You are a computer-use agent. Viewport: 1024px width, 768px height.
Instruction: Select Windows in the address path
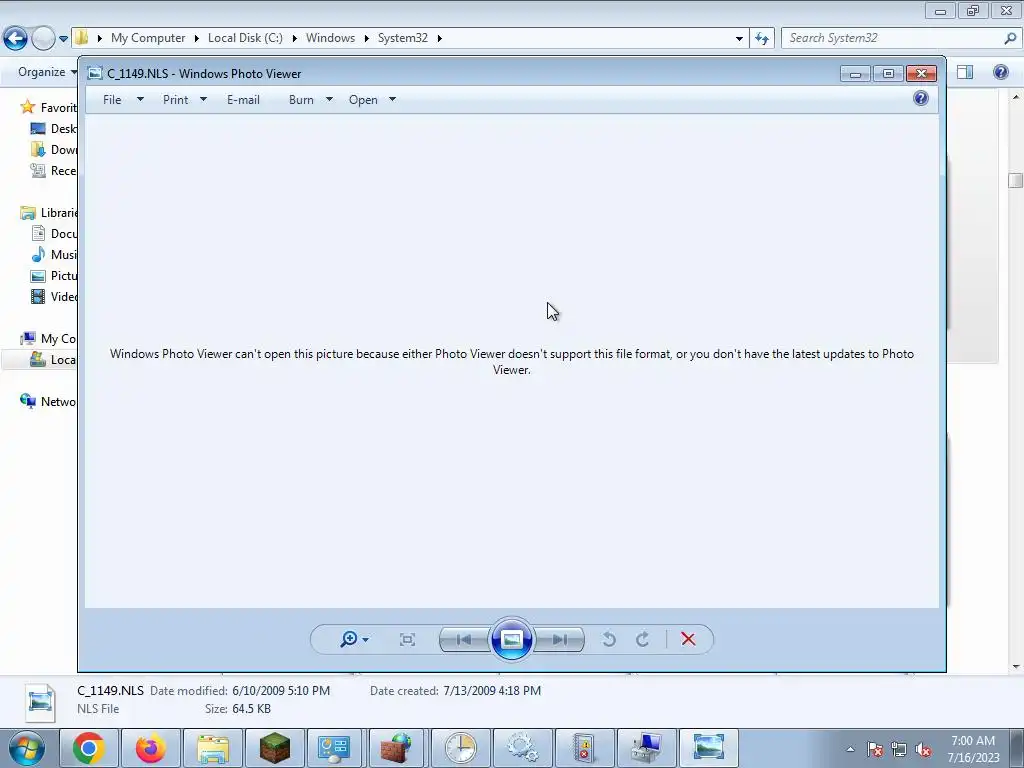pos(330,38)
